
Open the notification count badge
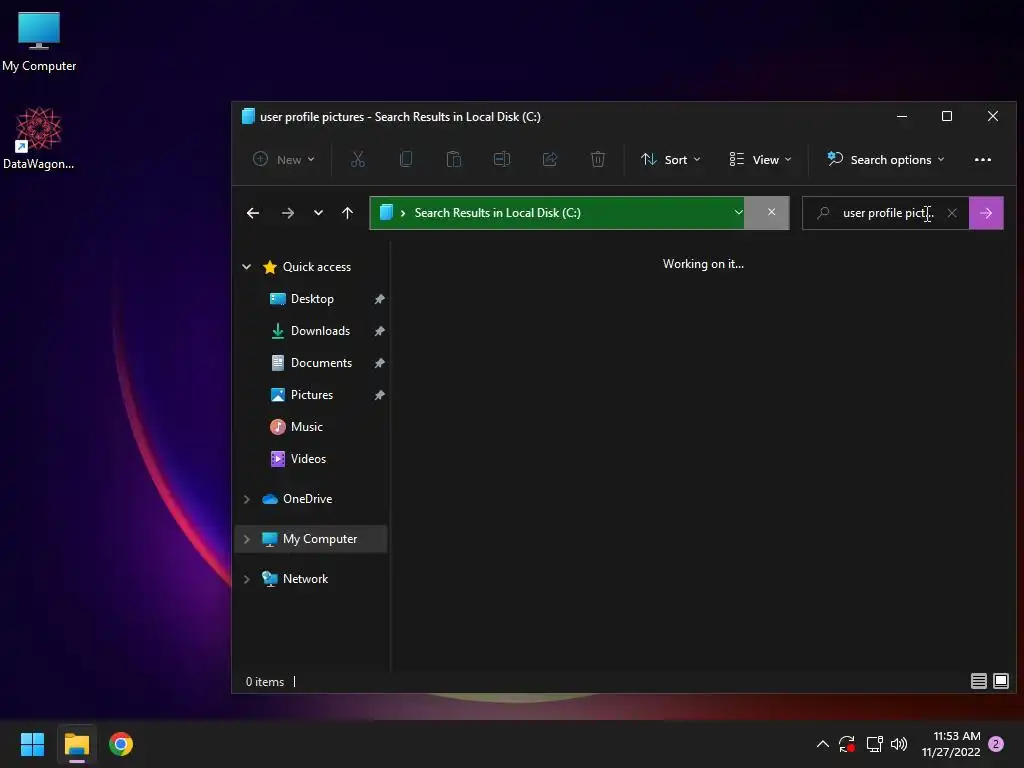click(x=996, y=744)
